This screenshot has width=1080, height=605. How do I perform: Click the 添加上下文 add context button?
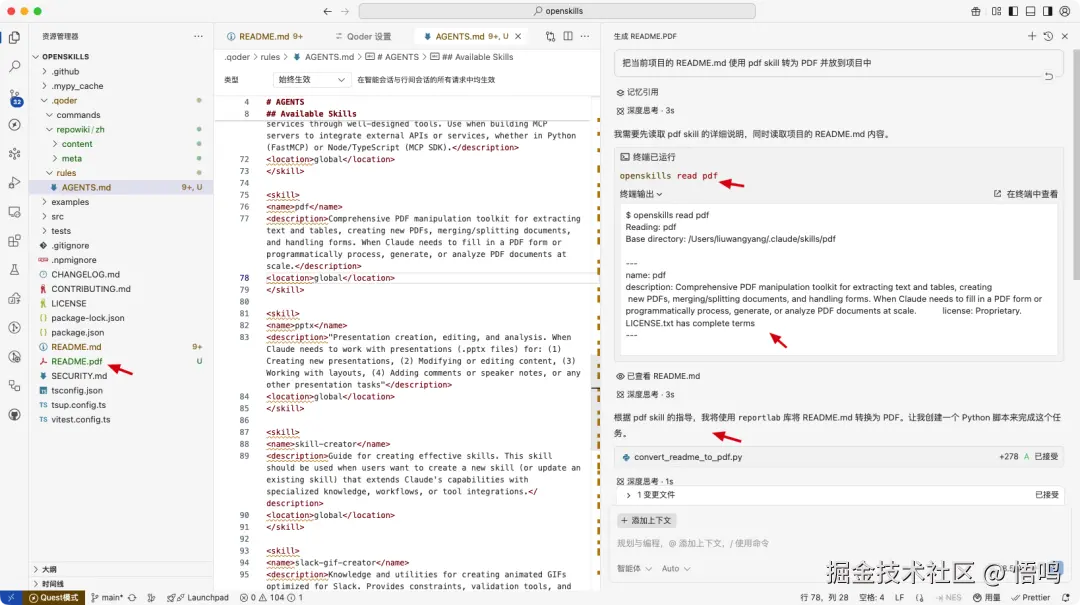647,520
